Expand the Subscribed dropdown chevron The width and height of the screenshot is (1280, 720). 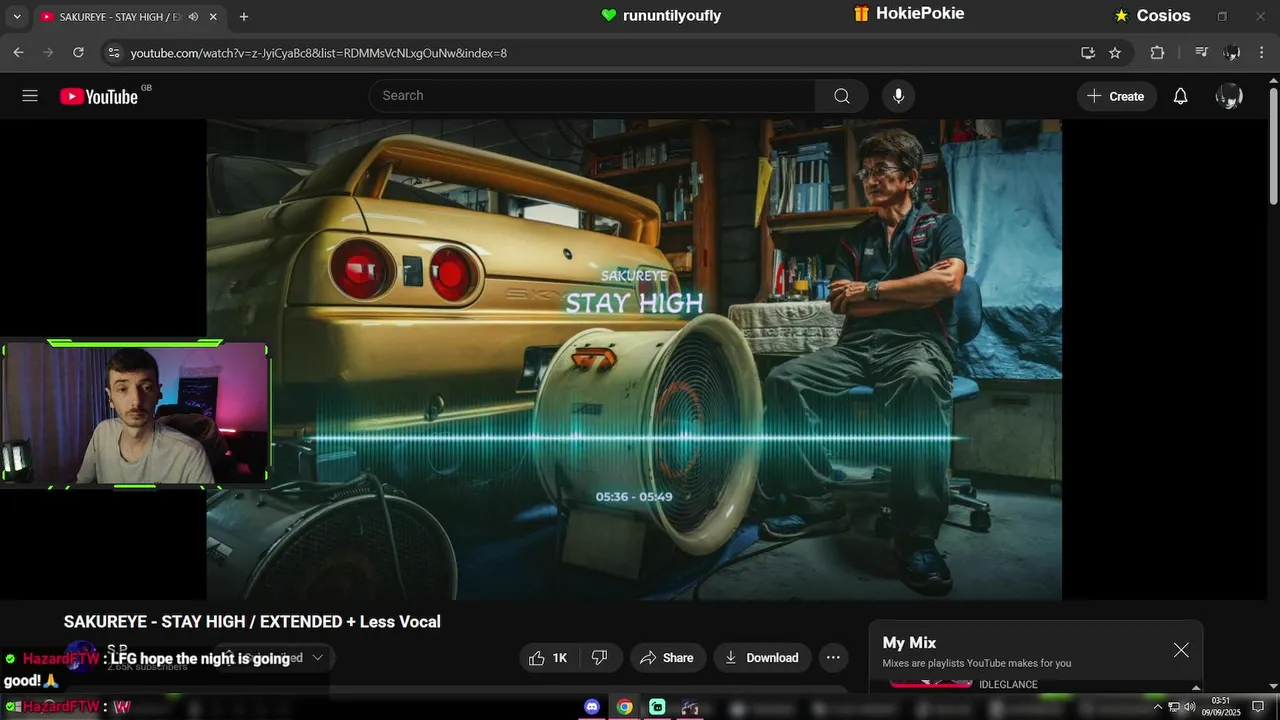tap(318, 658)
